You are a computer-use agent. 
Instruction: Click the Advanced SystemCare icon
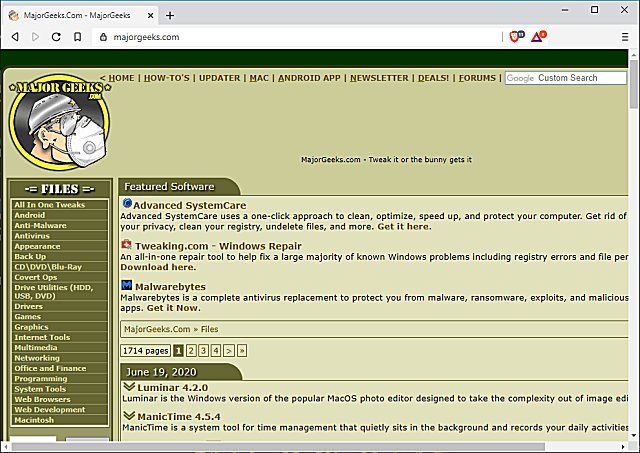(x=127, y=204)
